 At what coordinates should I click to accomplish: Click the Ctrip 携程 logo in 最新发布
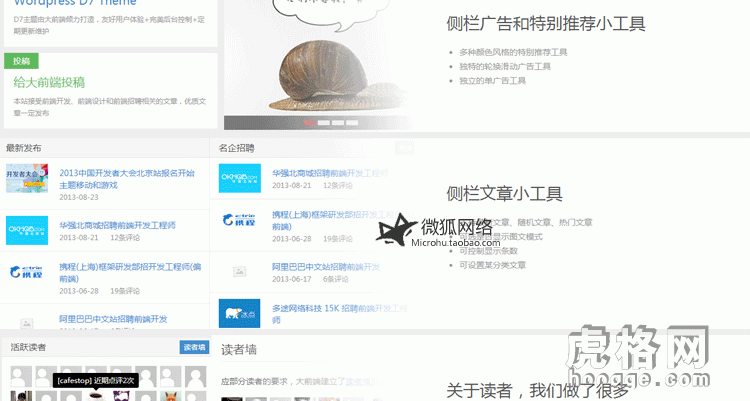26,273
